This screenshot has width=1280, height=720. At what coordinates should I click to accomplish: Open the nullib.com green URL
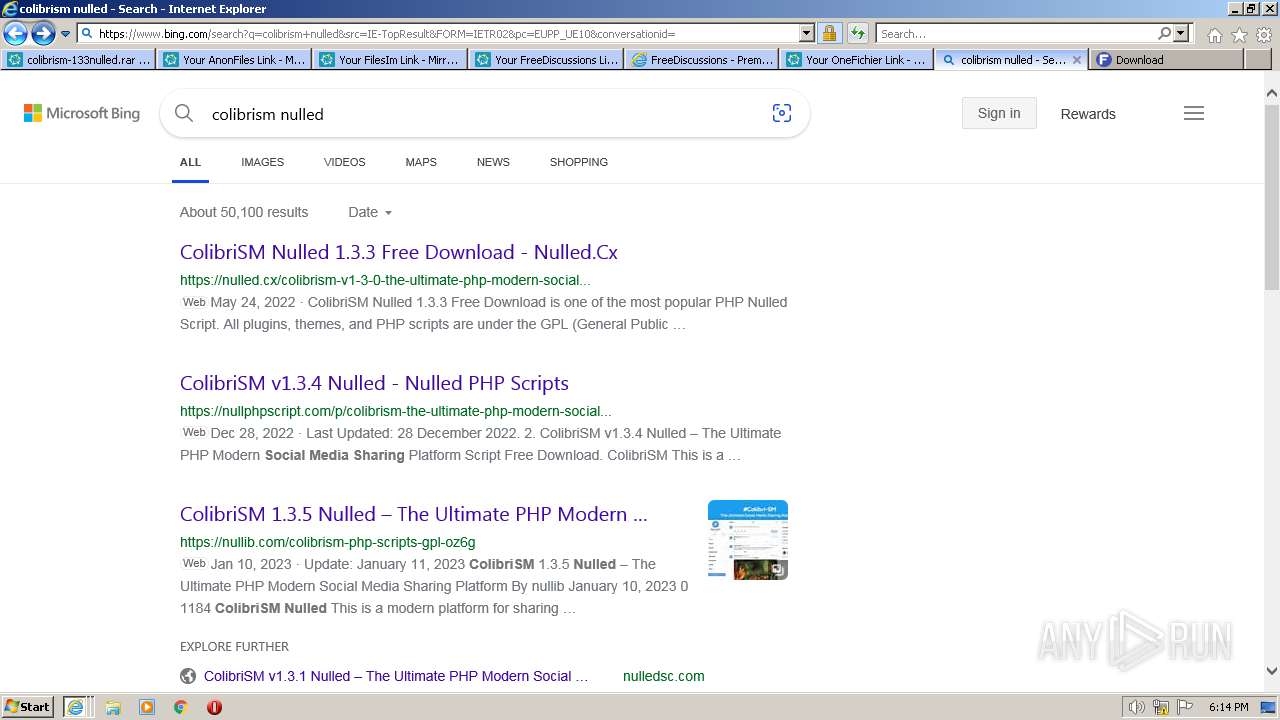328,542
